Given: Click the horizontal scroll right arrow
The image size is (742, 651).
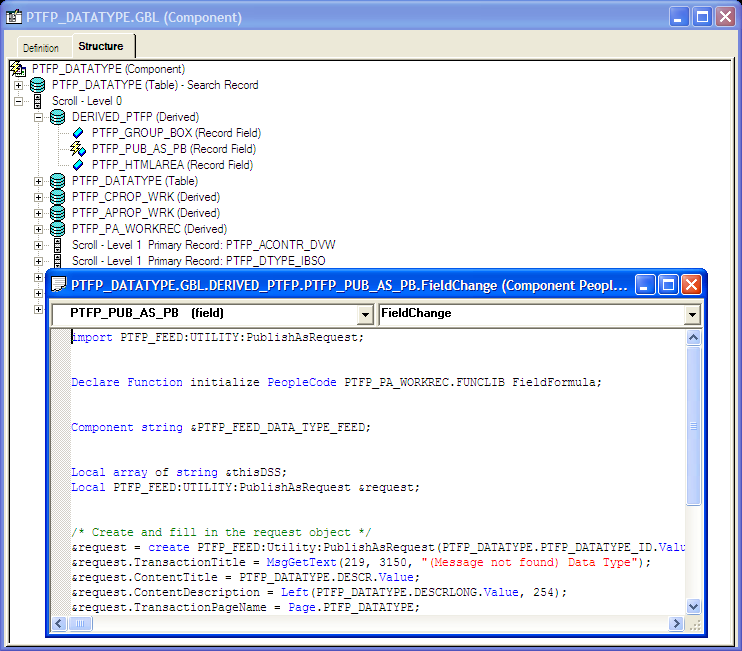Looking at the screenshot, I should pyautogui.click(x=676, y=624).
